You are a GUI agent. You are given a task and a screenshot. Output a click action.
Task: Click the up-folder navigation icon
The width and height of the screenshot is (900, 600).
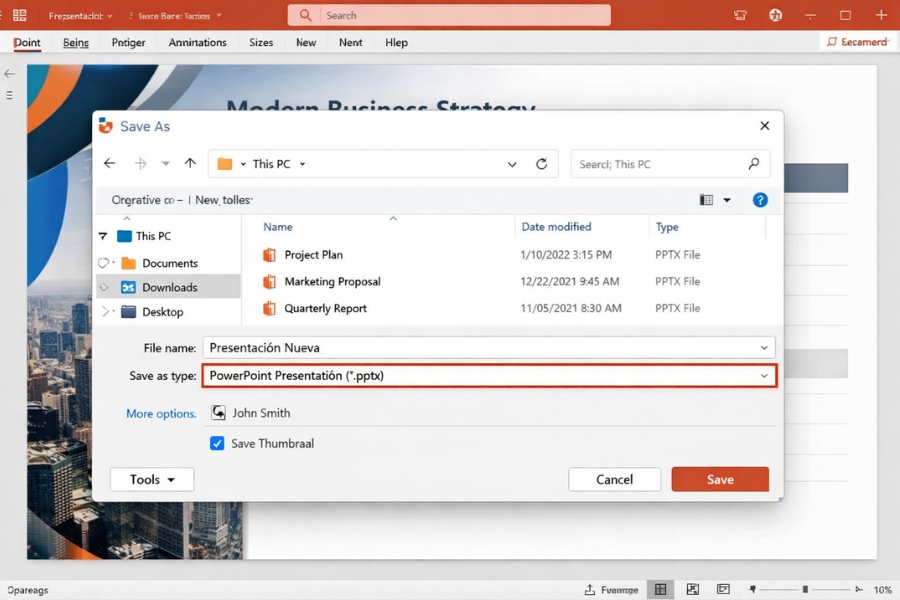click(189, 163)
